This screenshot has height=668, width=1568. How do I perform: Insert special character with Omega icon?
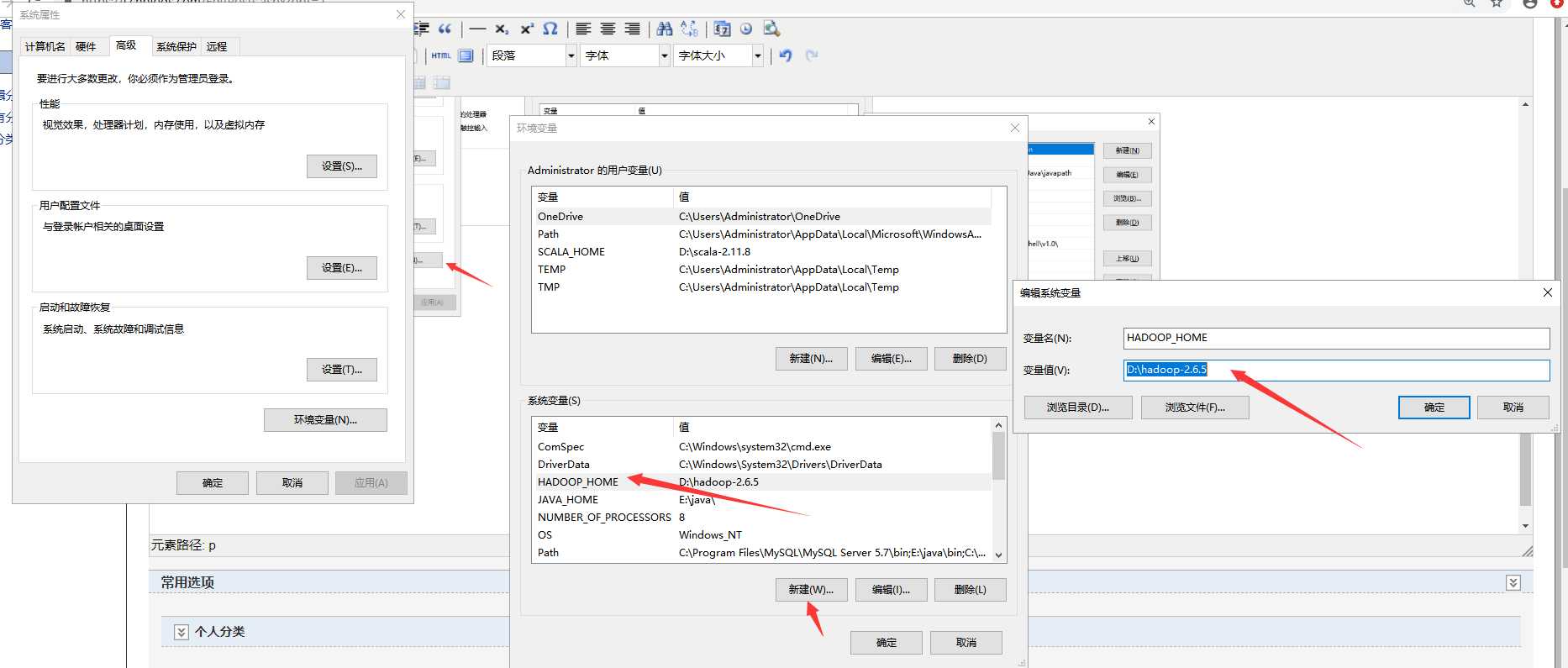point(550,29)
